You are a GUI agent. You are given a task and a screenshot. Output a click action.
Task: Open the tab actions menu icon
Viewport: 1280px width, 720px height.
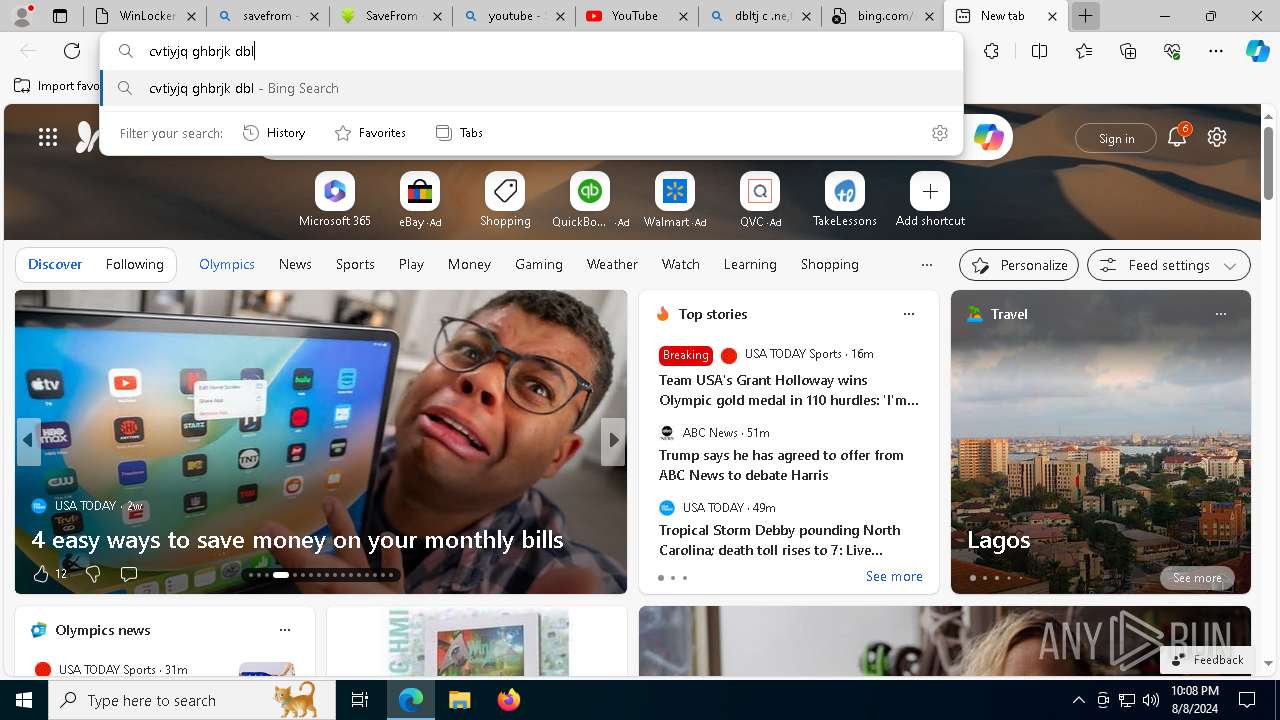(x=60, y=16)
